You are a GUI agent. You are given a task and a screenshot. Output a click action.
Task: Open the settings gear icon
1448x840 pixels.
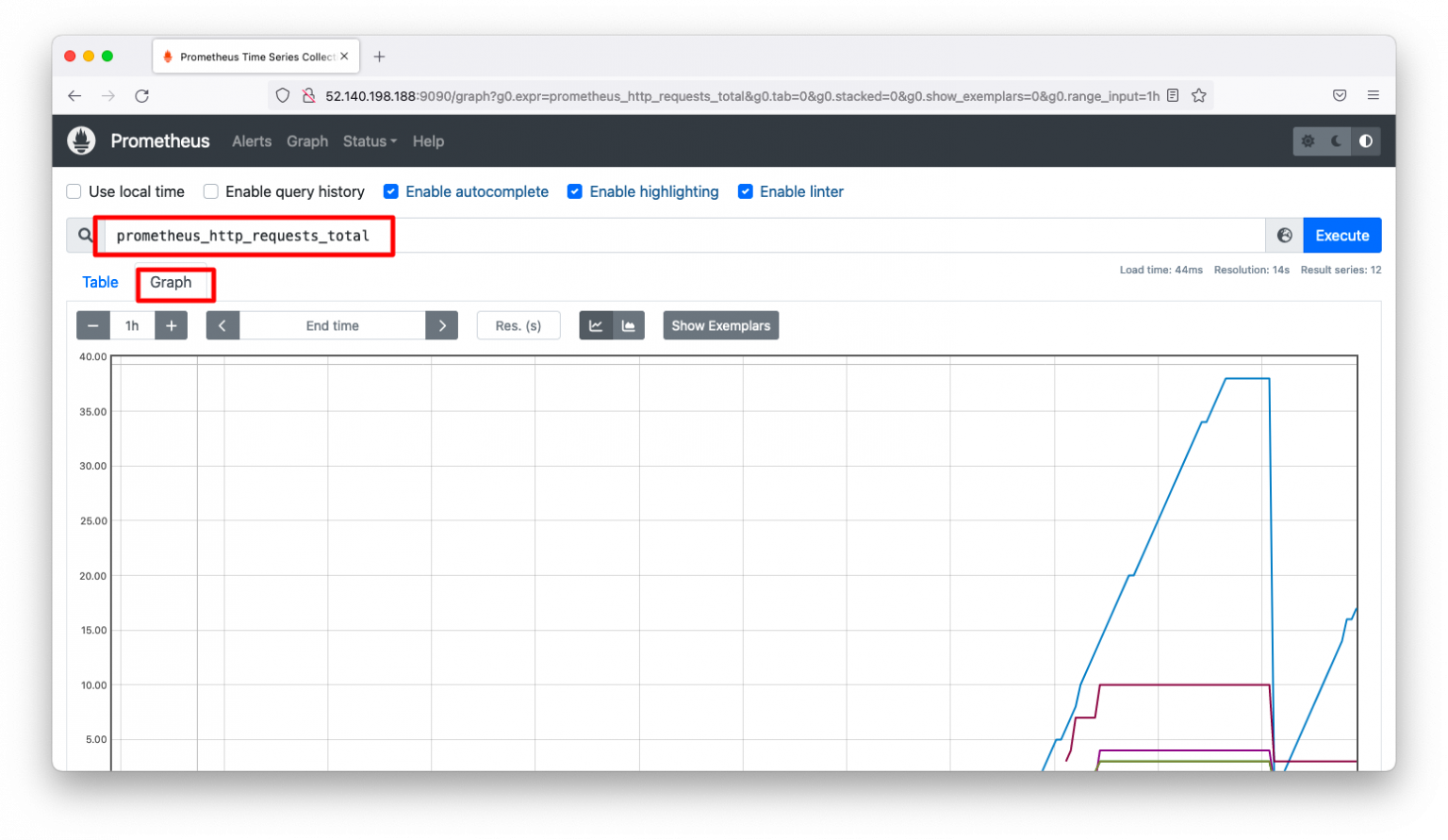click(x=1308, y=140)
